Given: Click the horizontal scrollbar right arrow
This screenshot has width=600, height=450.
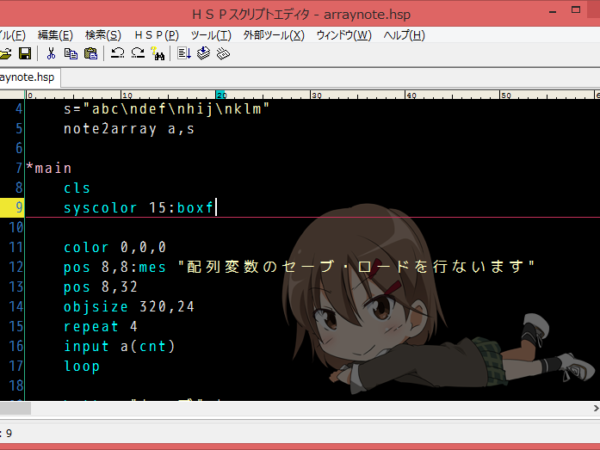Looking at the screenshot, I should click(596, 409).
